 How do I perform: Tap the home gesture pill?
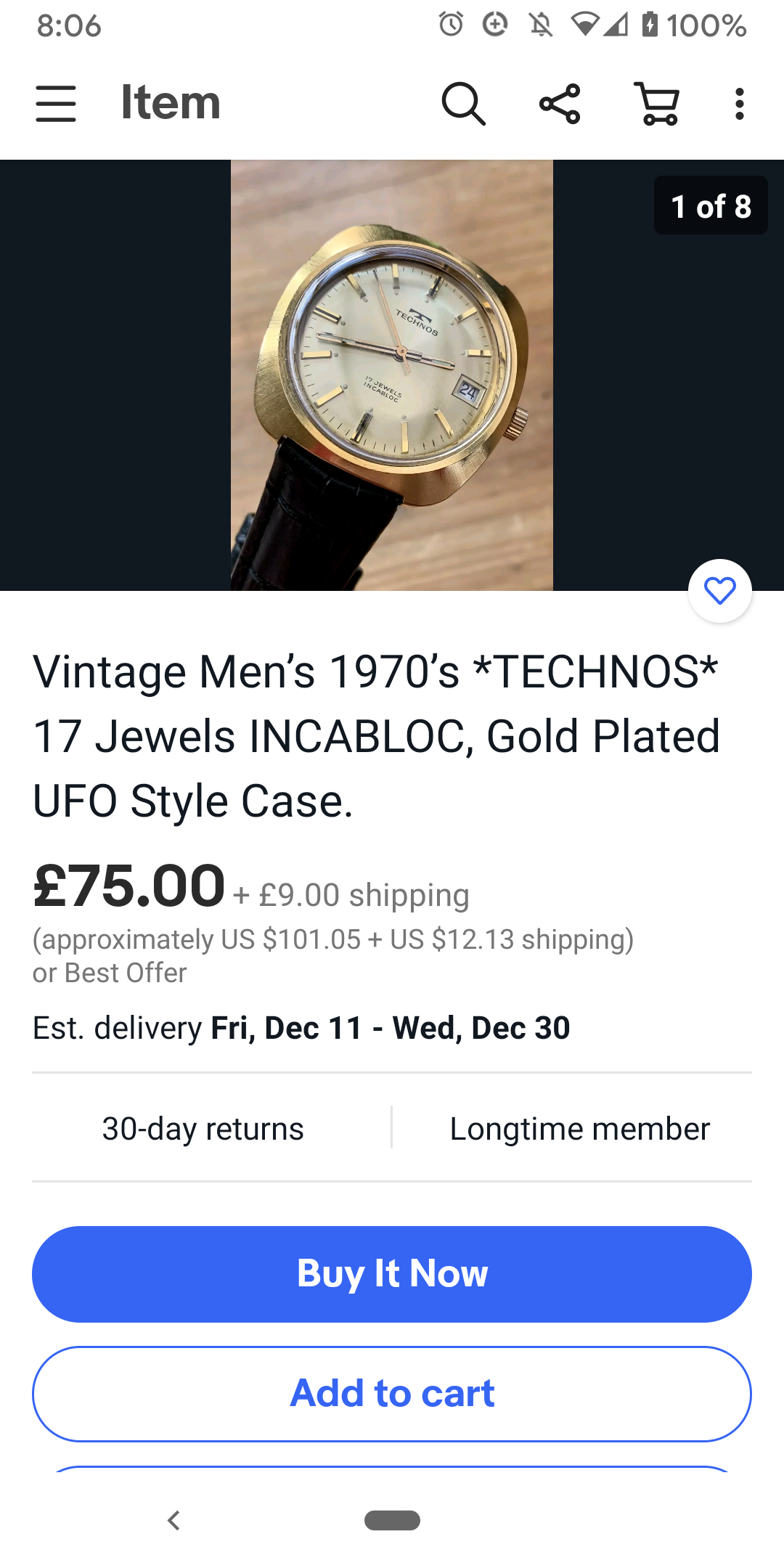[x=392, y=1520]
